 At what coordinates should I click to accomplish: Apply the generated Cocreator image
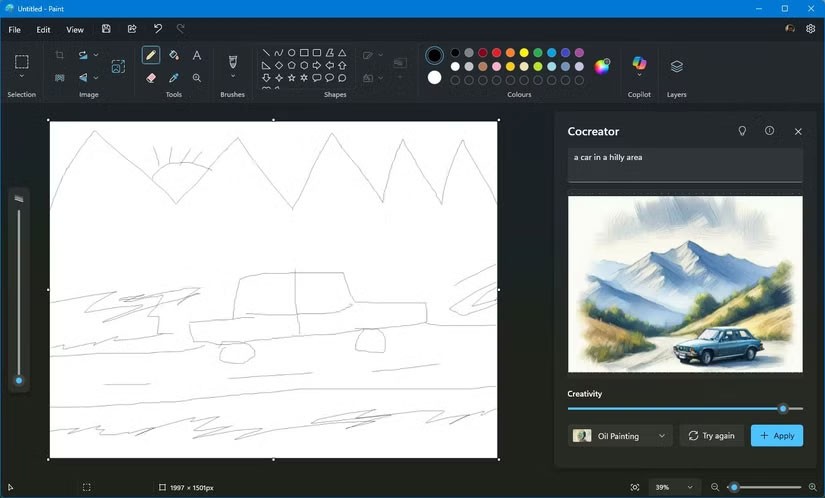click(777, 436)
